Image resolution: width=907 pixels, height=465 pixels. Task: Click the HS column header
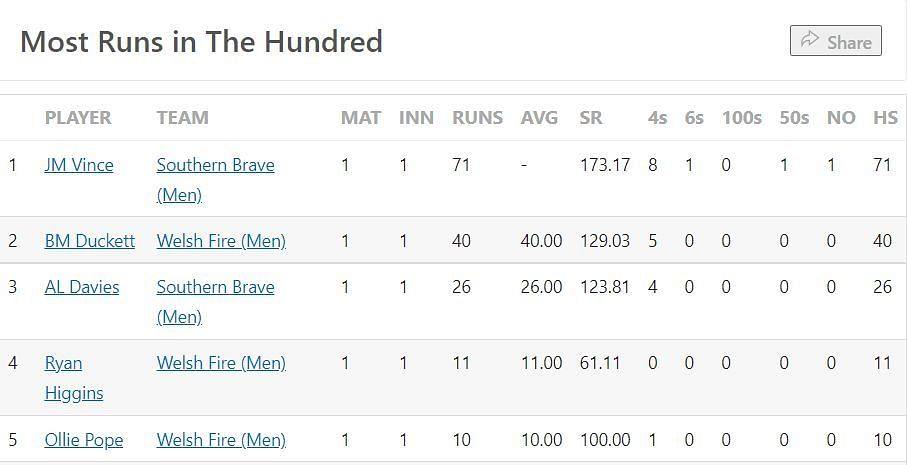coord(885,118)
